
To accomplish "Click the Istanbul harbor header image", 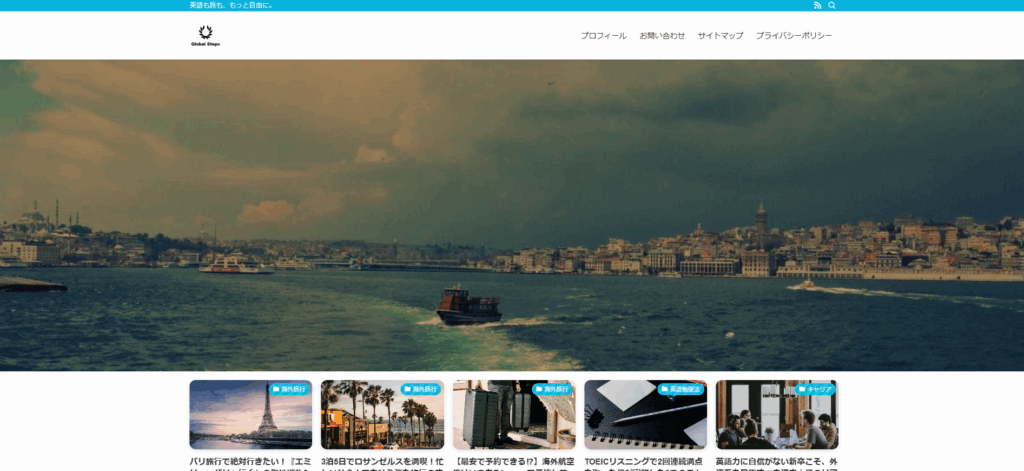I will pos(512,215).
